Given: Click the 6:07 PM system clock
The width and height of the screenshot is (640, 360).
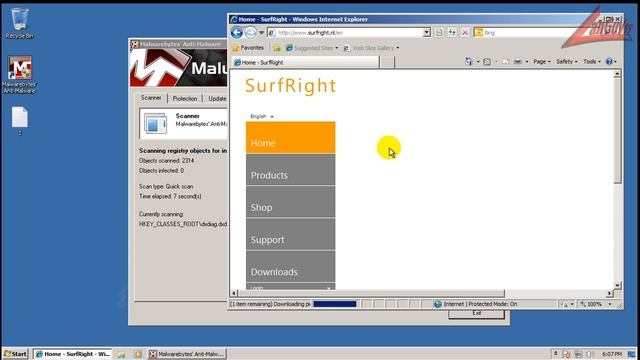Looking at the screenshot, I should 612,354.
